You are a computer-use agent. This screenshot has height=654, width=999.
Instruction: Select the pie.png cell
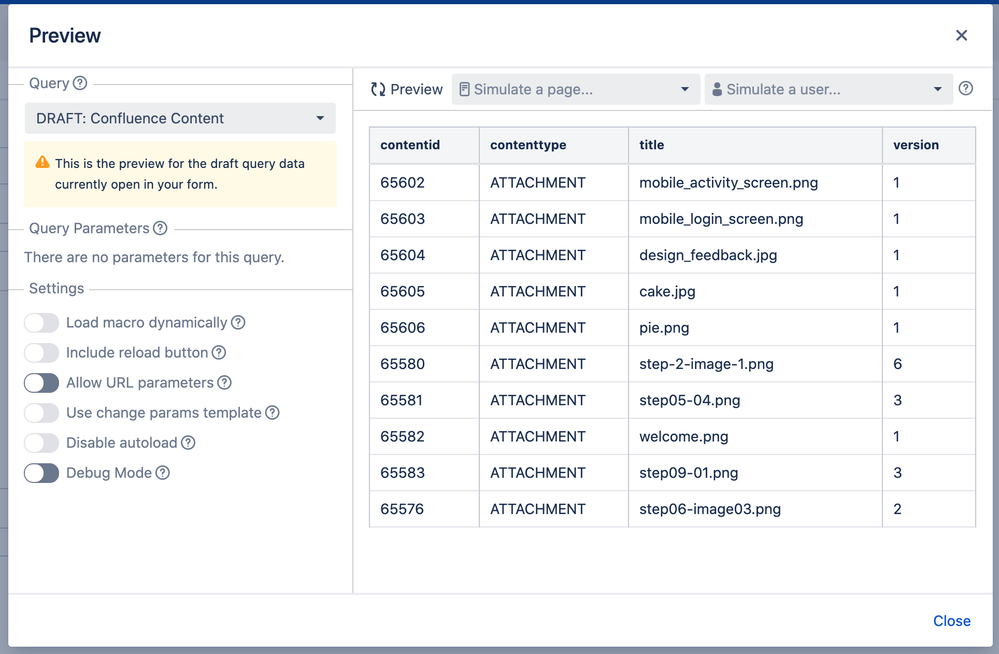[x=756, y=328]
